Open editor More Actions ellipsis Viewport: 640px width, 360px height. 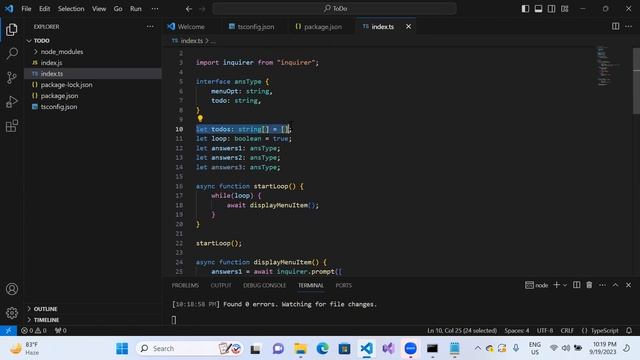tap(629, 27)
